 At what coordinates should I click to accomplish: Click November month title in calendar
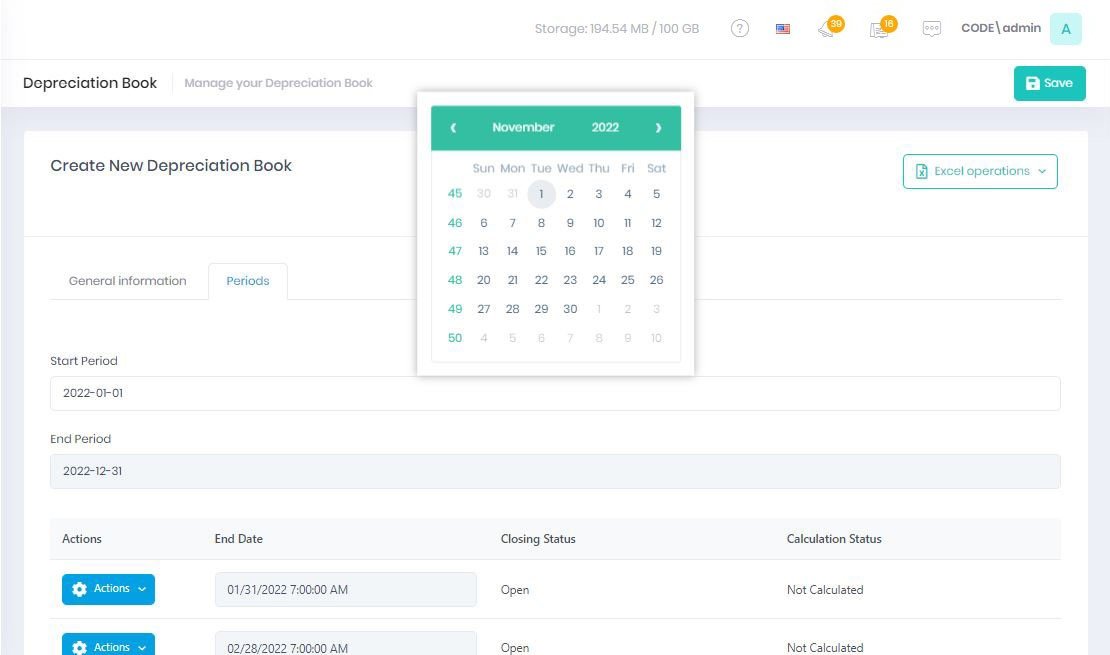pyautogui.click(x=523, y=128)
